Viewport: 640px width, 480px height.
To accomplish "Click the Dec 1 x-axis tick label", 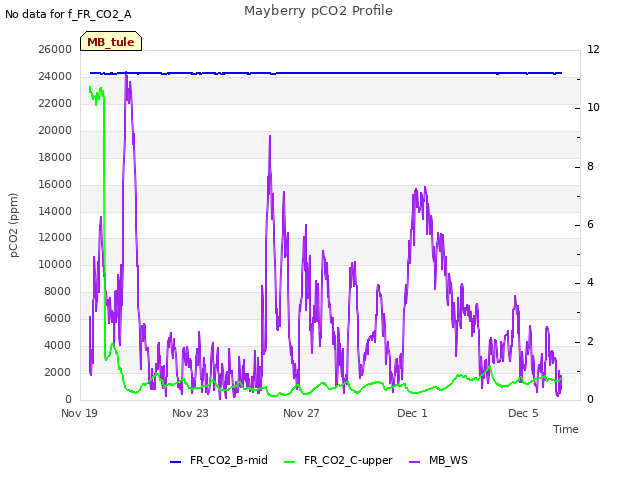I will [x=412, y=413].
